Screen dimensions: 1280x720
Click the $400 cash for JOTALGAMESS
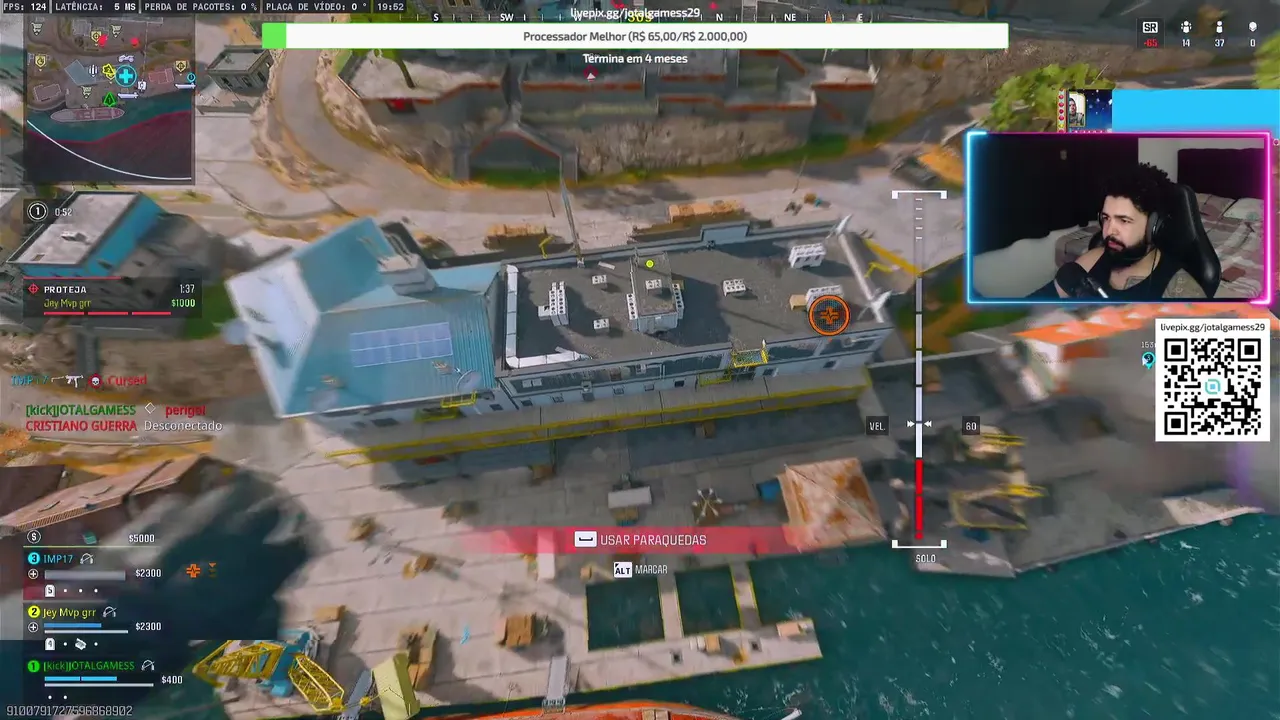pos(172,680)
